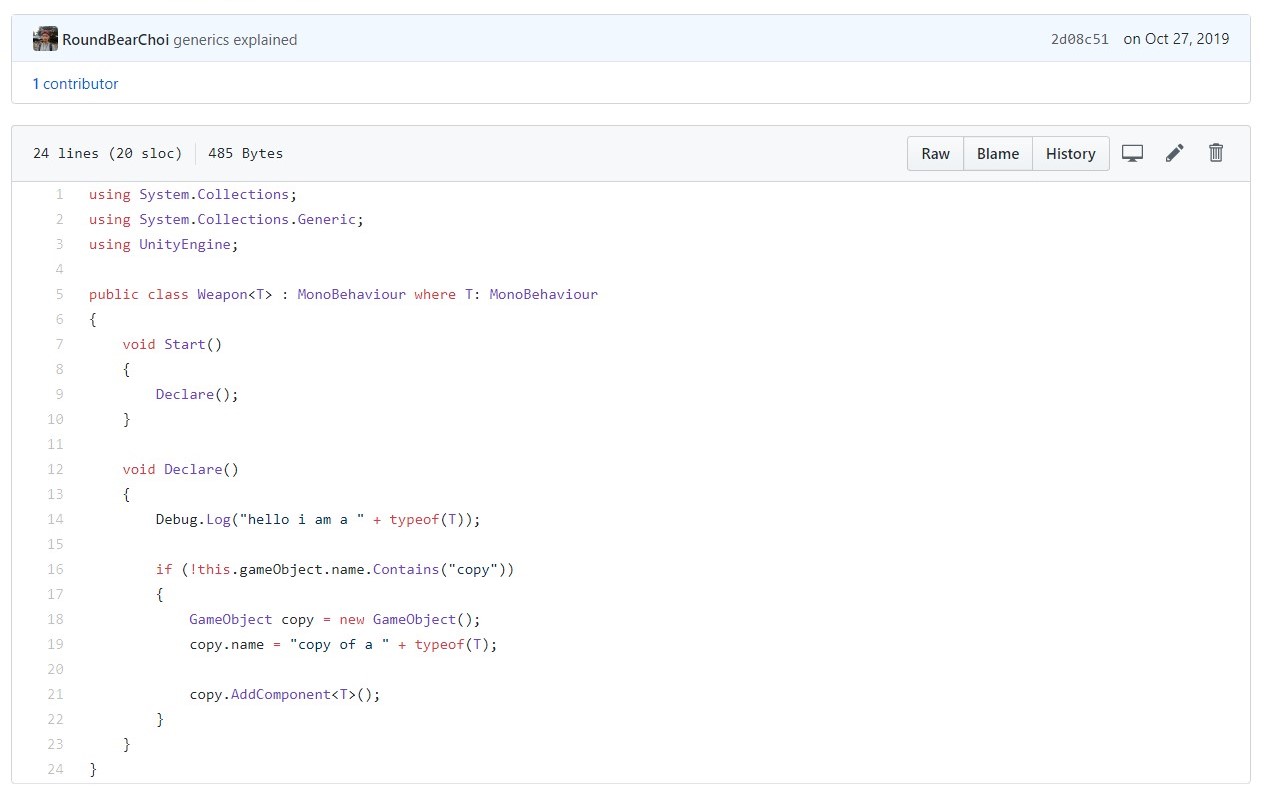Open commit hash 2d08c51

click(x=1079, y=40)
